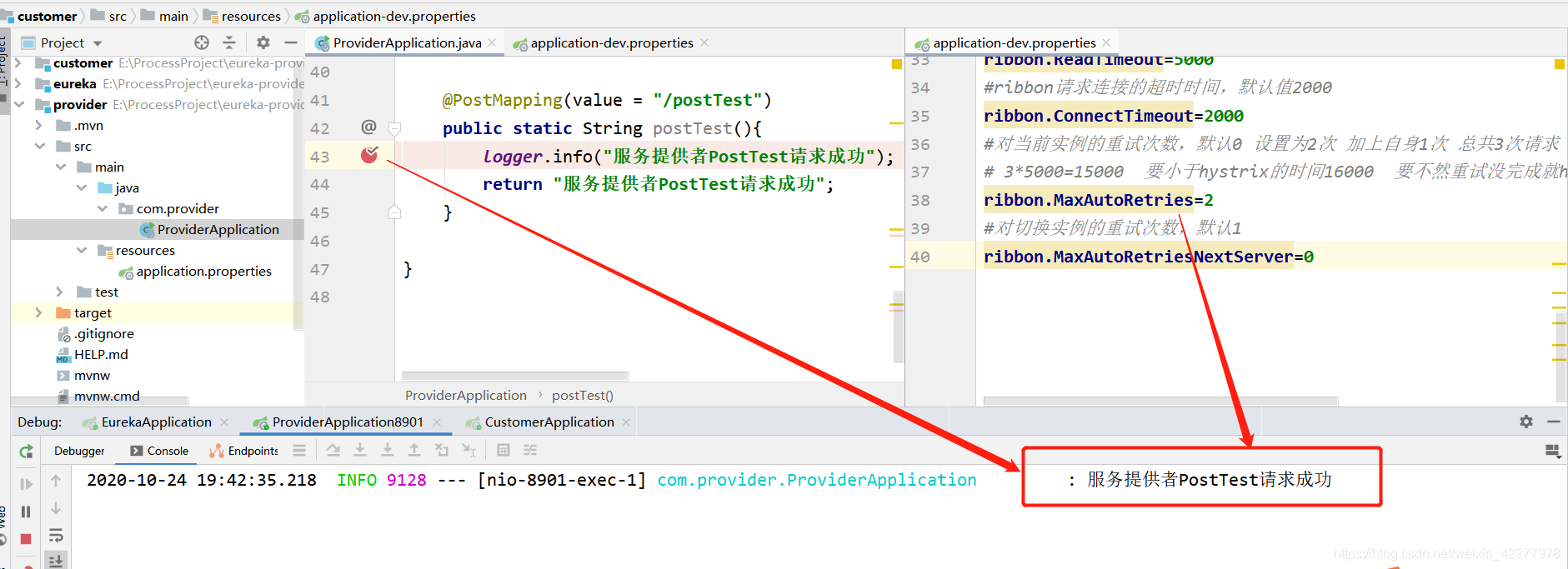Restore the debug layout
This screenshot has height=569, width=1568.
click(x=1552, y=451)
